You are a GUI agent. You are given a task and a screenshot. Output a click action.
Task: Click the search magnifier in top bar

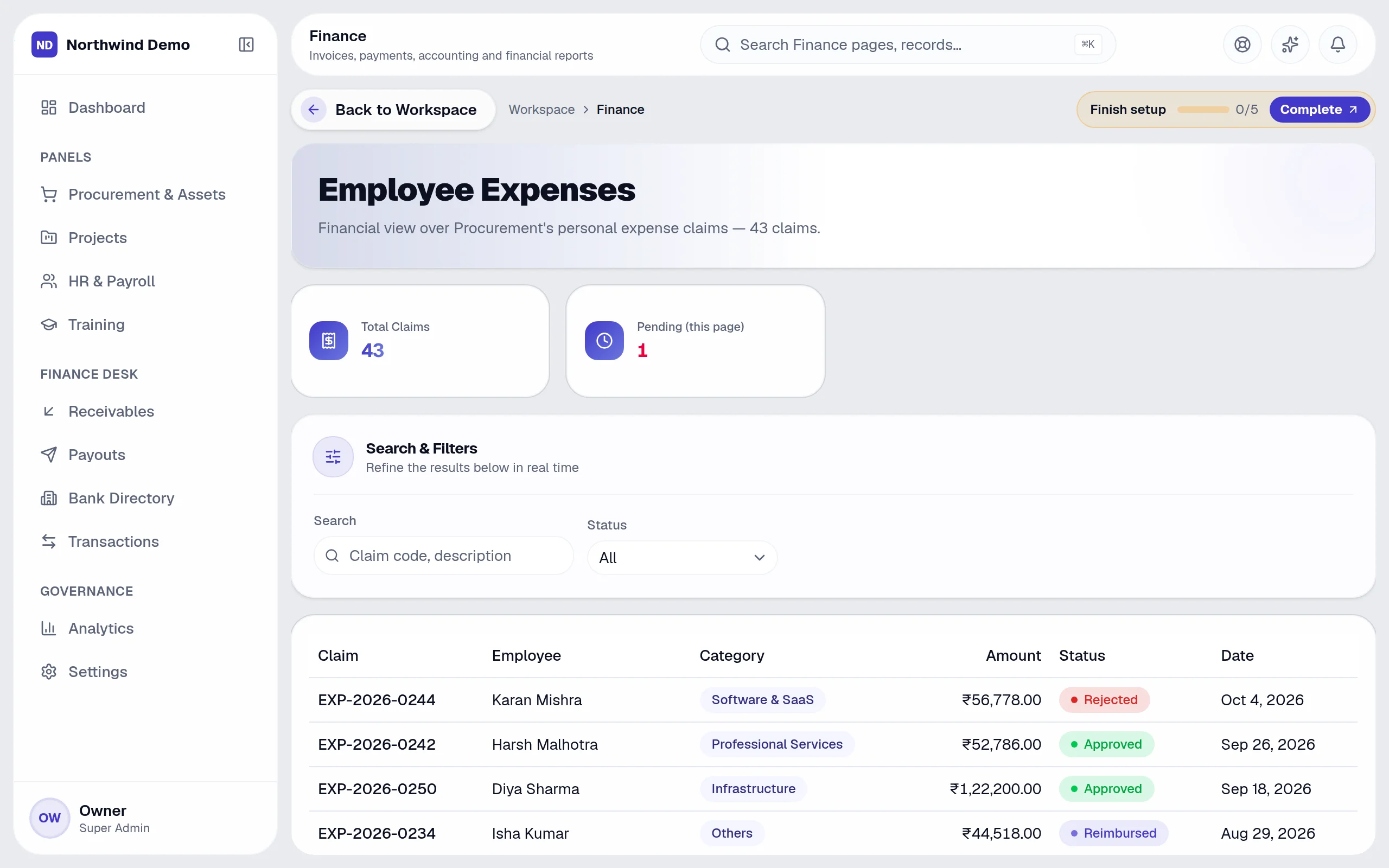tap(723, 45)
